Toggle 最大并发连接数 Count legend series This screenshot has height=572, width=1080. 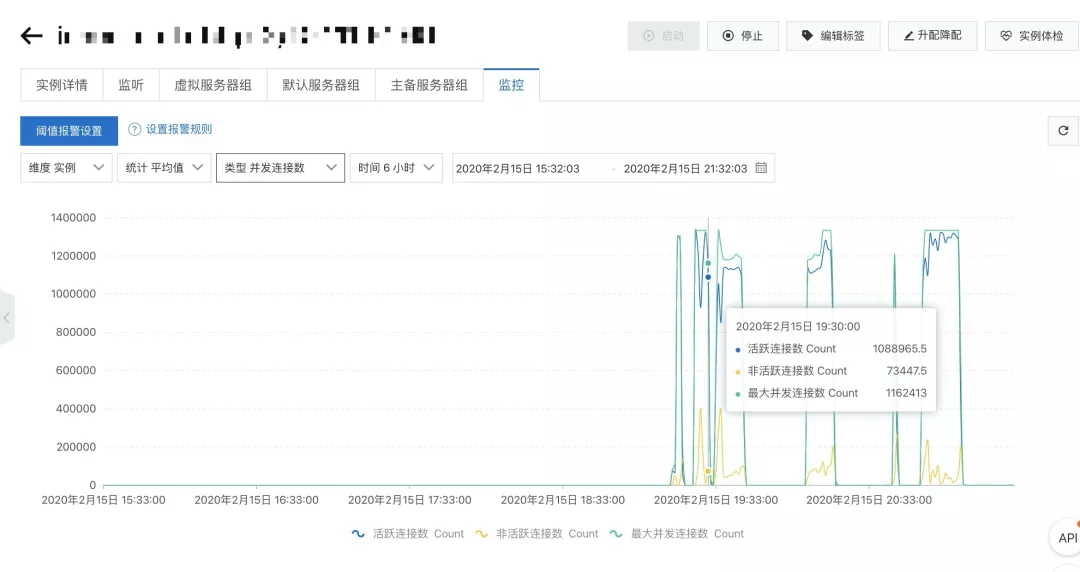[x=677, y=533]
